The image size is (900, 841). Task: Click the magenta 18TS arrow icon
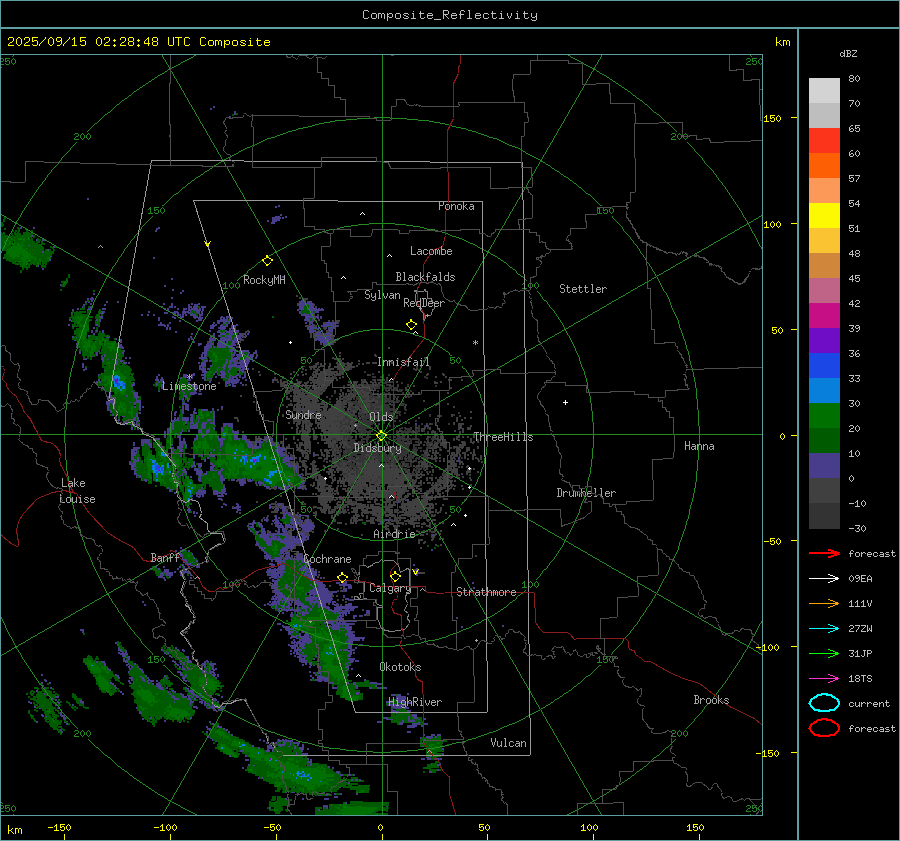pyautogui.click(x=824, y=679)
